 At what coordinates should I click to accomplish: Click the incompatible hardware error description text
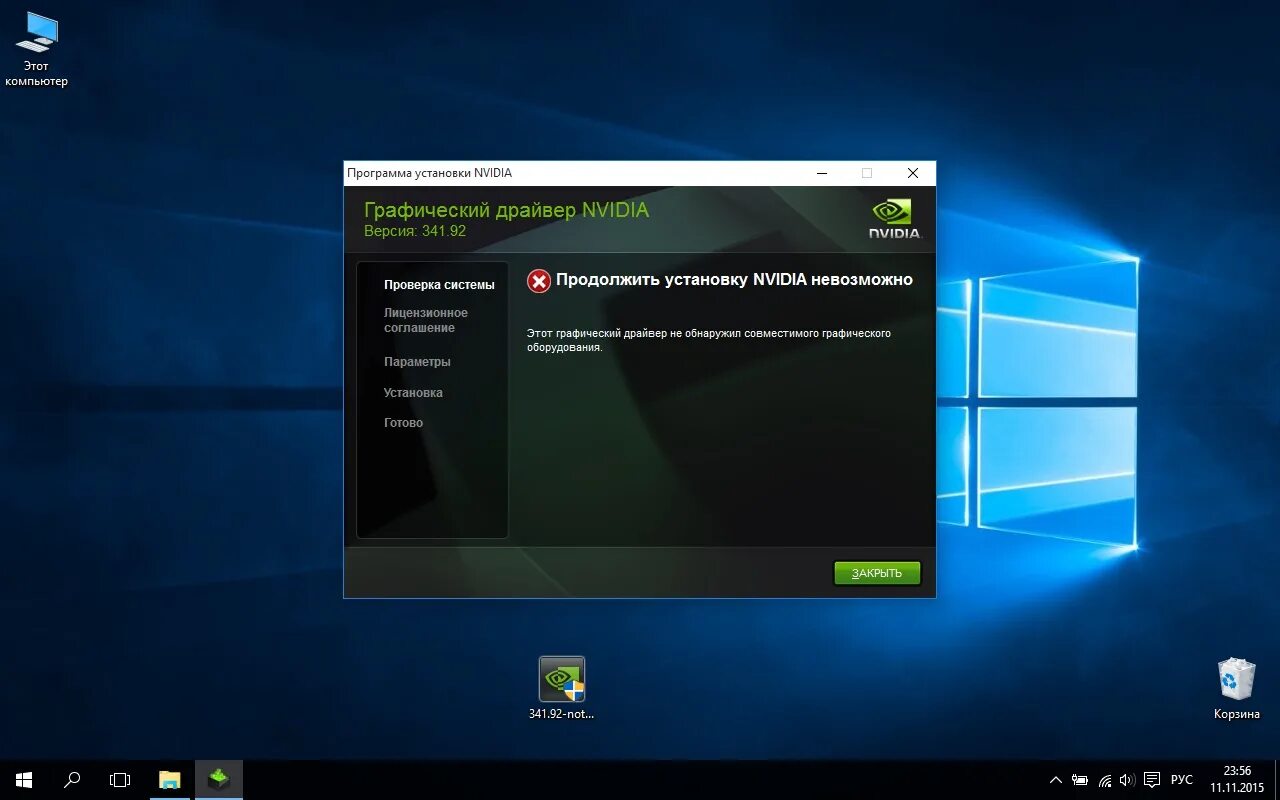(709, 340)
